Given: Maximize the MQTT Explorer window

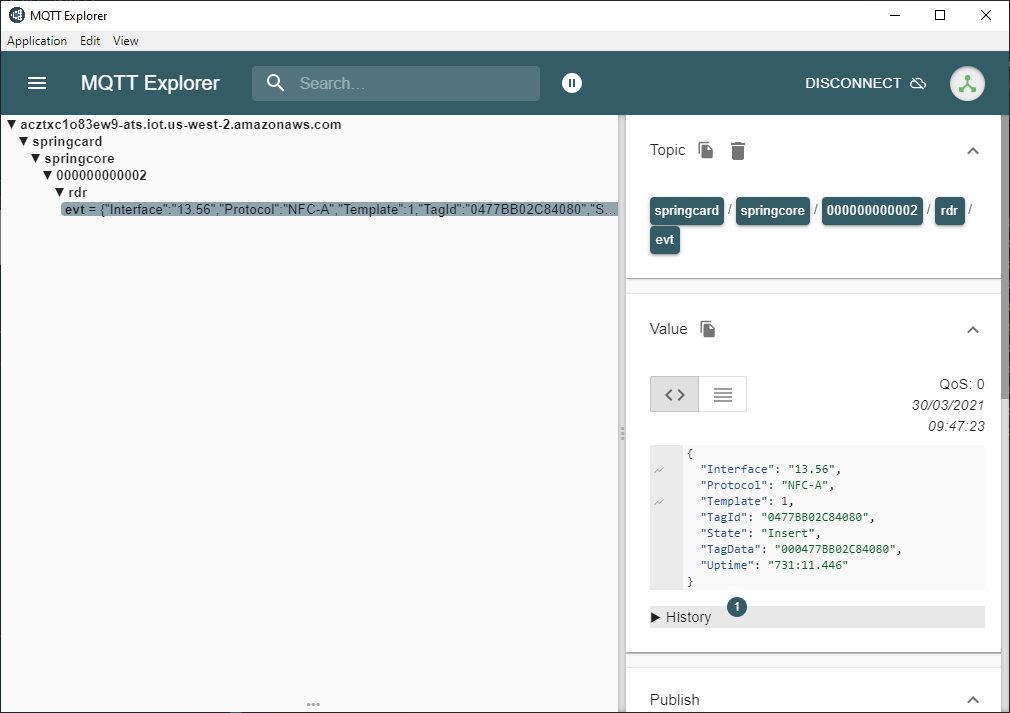Looking at the screenshot, I should click(x=940, y=15).
